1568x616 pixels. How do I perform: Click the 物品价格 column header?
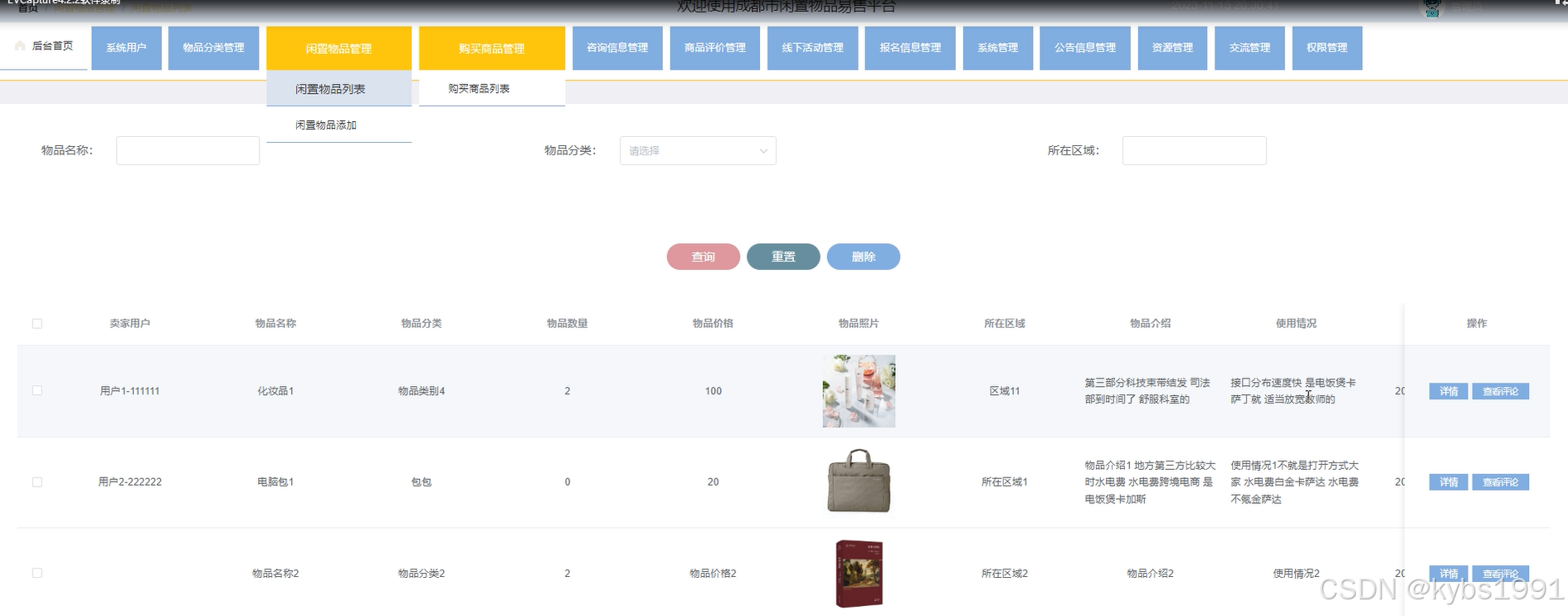pyautogui.click(x=713, y=323)
